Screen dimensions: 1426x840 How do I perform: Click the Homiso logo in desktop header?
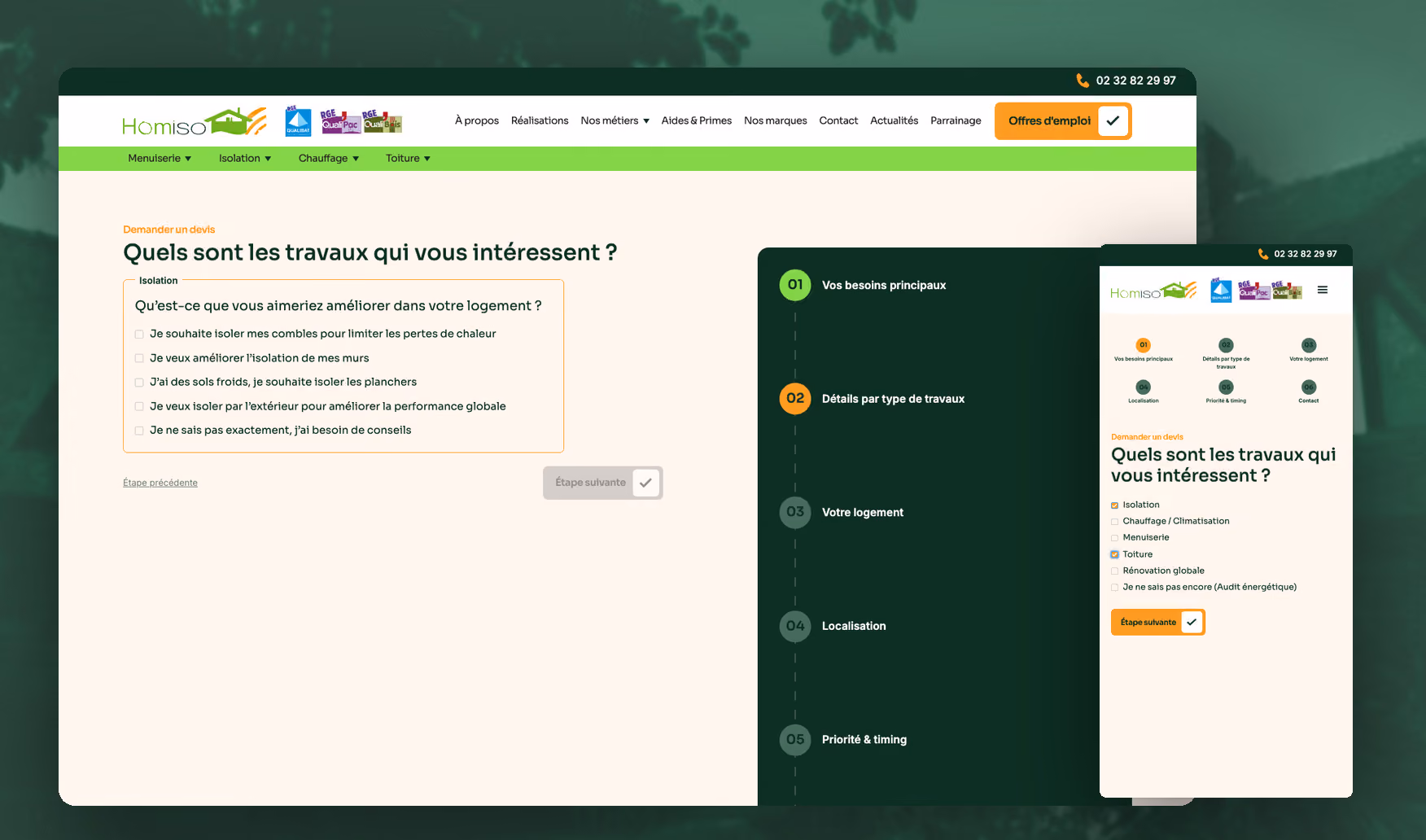coord(195,122)
